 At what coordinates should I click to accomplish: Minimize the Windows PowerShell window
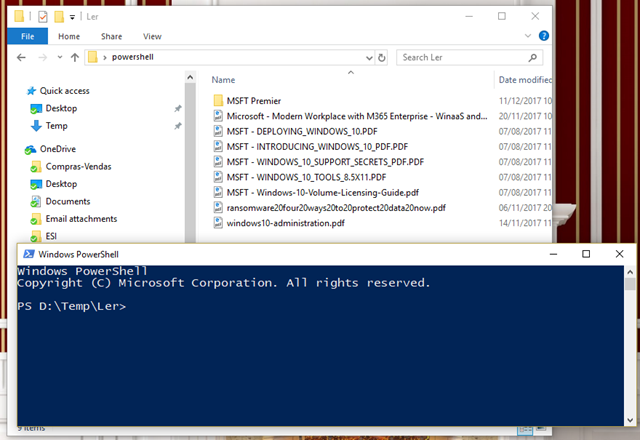click(553, 254)
